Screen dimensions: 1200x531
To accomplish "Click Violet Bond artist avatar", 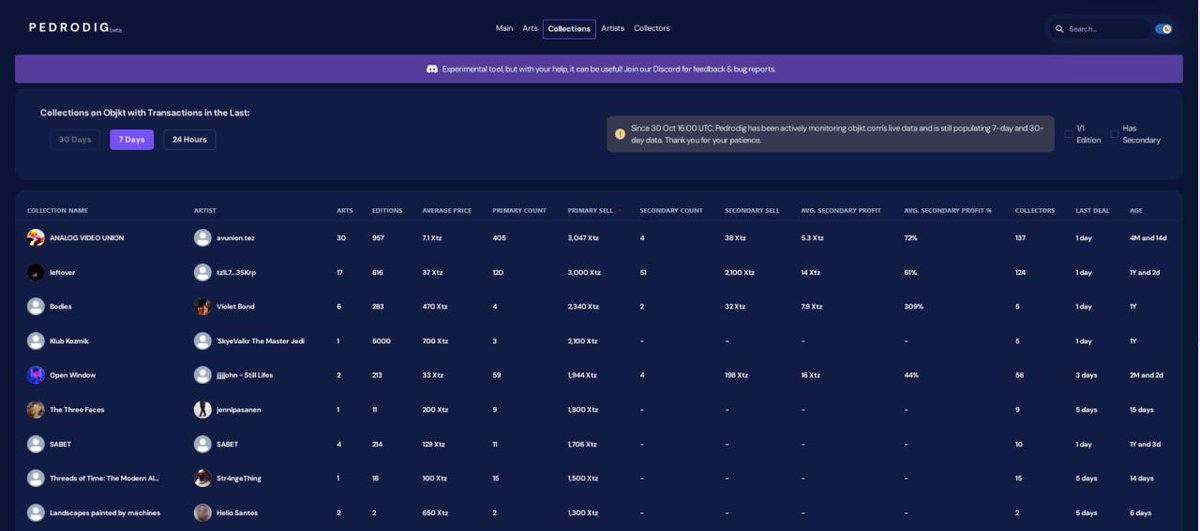I will point(203,306).
